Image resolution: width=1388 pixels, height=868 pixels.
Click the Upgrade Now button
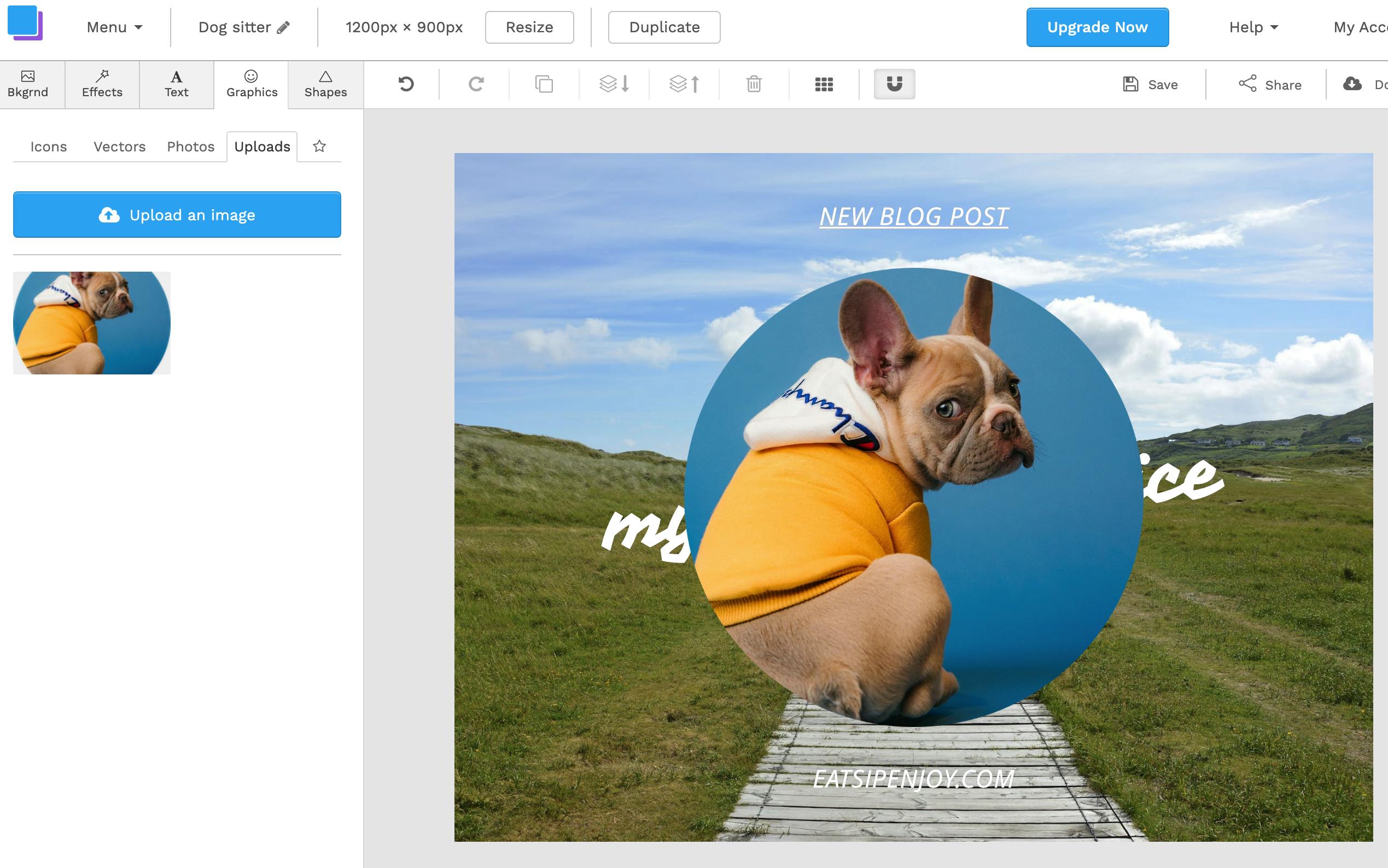(x=1097, y=27)
